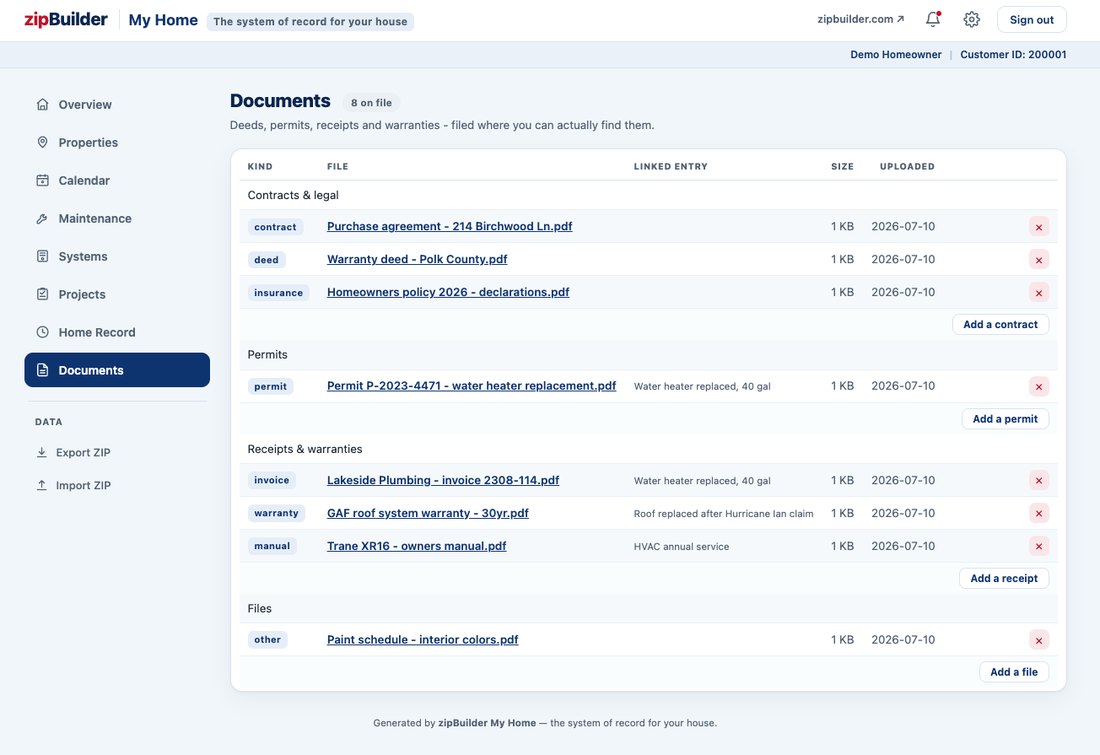The height and width of the screenshot is (755, 1100).
Task: Click Add a receipt button
Action: (1003, 578)
